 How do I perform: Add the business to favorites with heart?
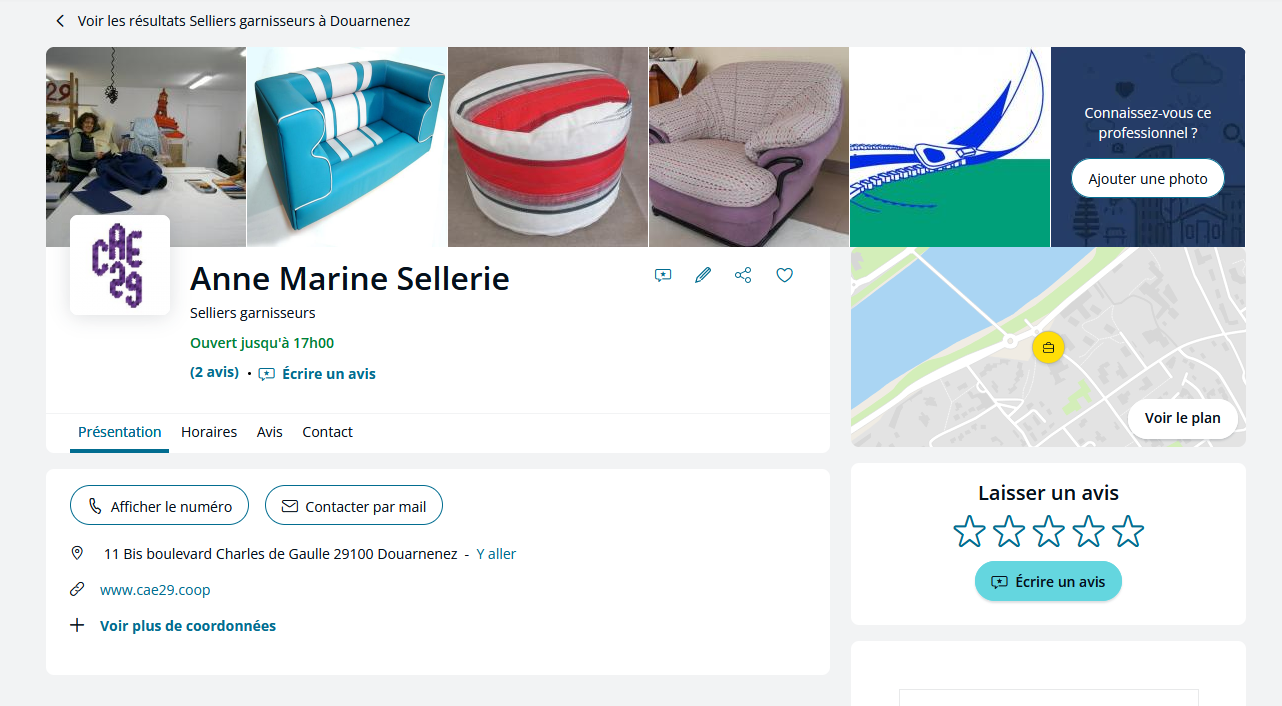785,275
